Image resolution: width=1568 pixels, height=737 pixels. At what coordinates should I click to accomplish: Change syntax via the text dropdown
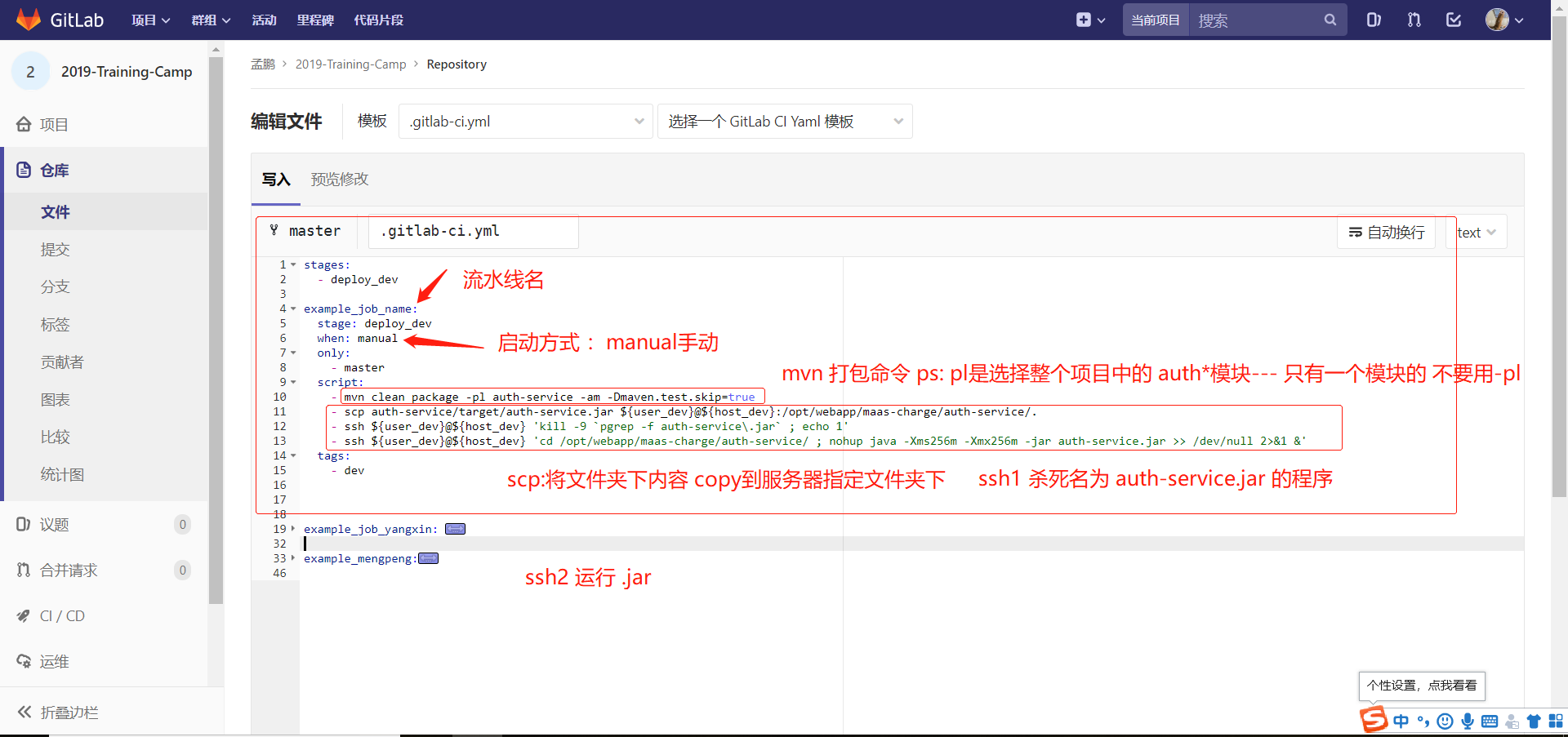click(x=1475, y=232)
